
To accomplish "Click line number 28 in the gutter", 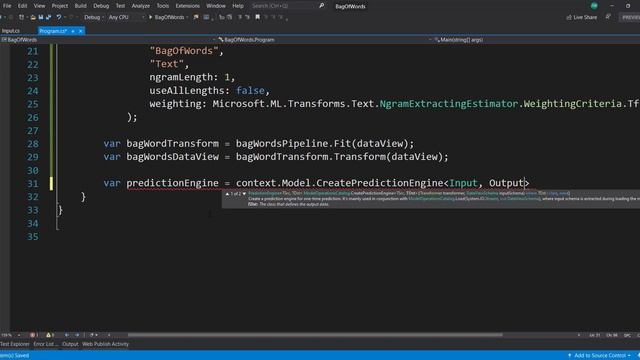I will click(x=33, y=144).
